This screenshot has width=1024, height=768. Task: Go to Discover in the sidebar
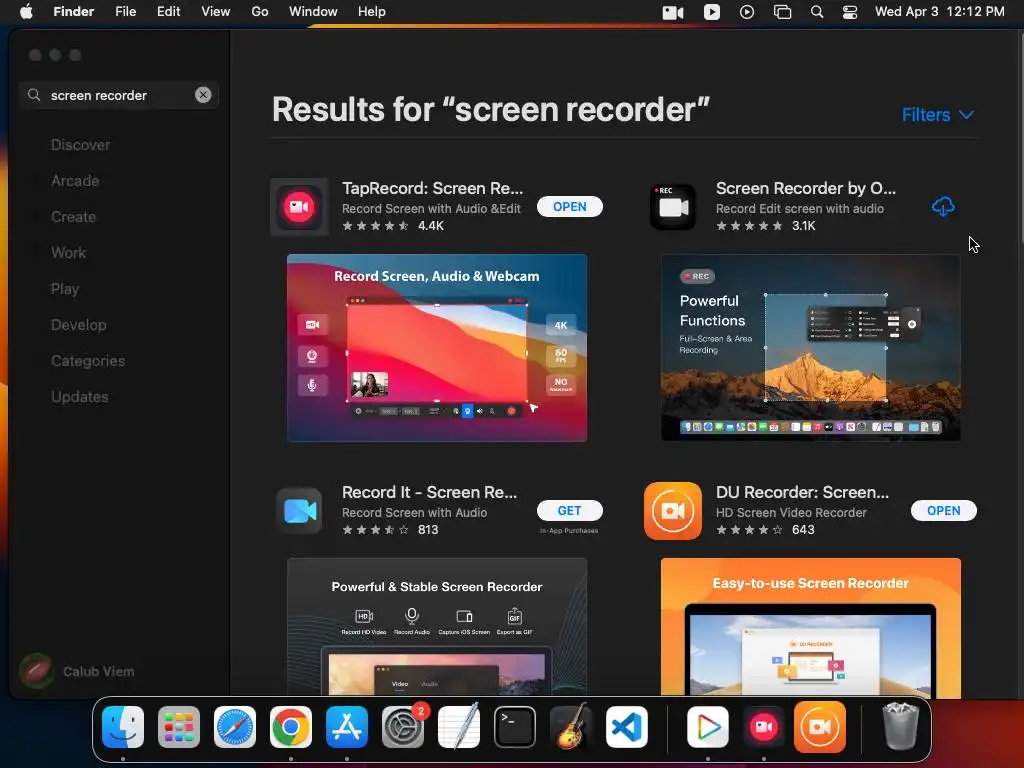coord(80,145)
